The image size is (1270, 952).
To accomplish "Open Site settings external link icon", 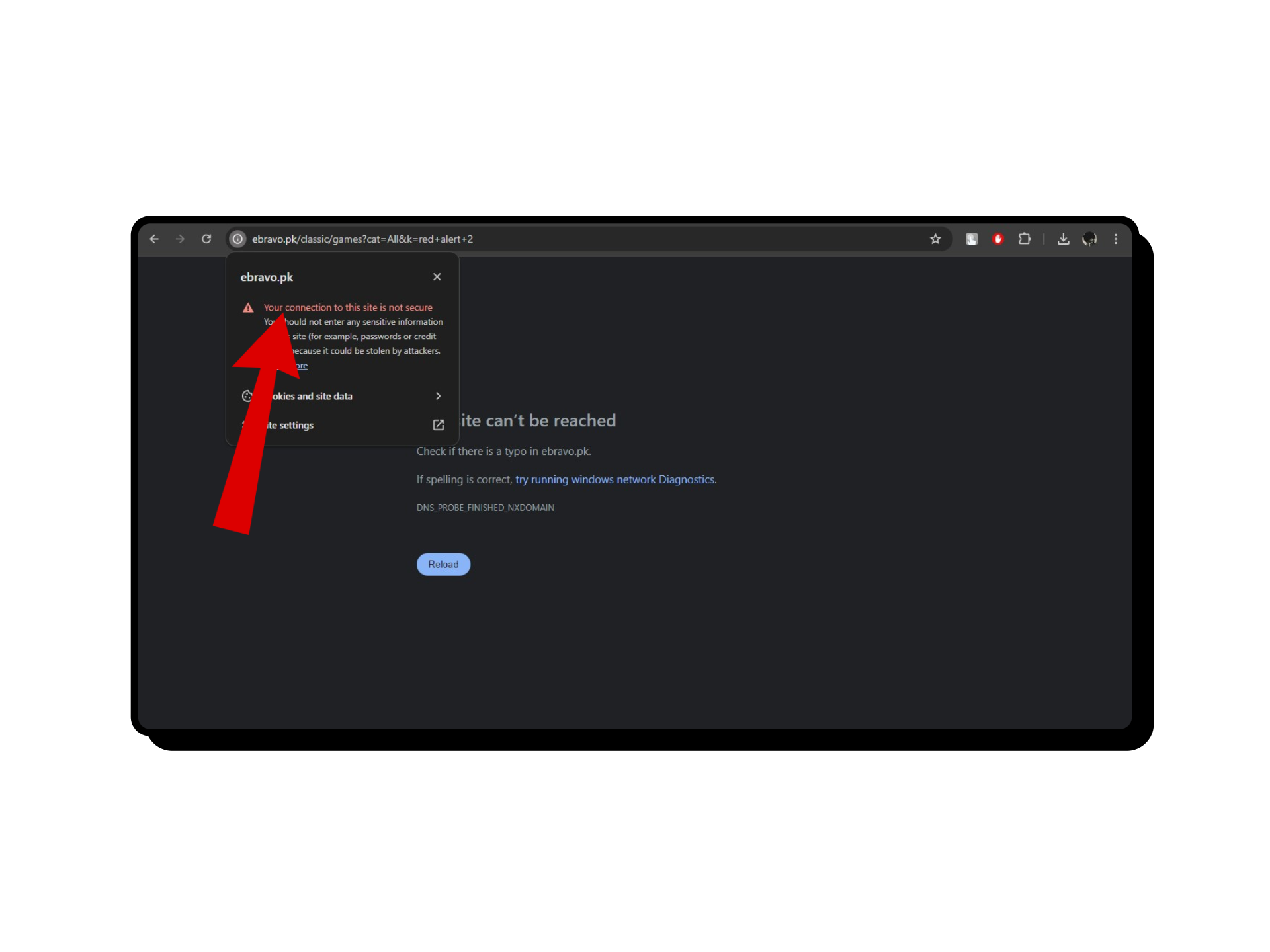I will pyautogui.click(x=438, y=424).
